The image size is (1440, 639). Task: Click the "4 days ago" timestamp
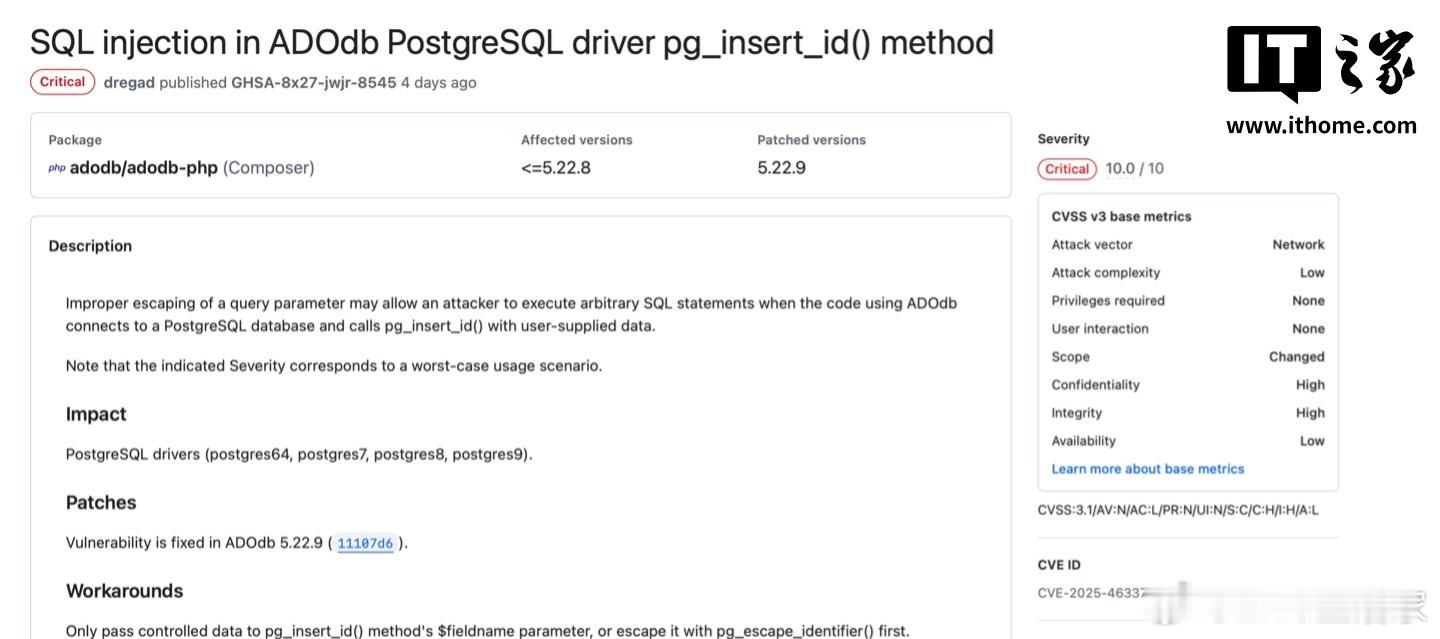439,83
